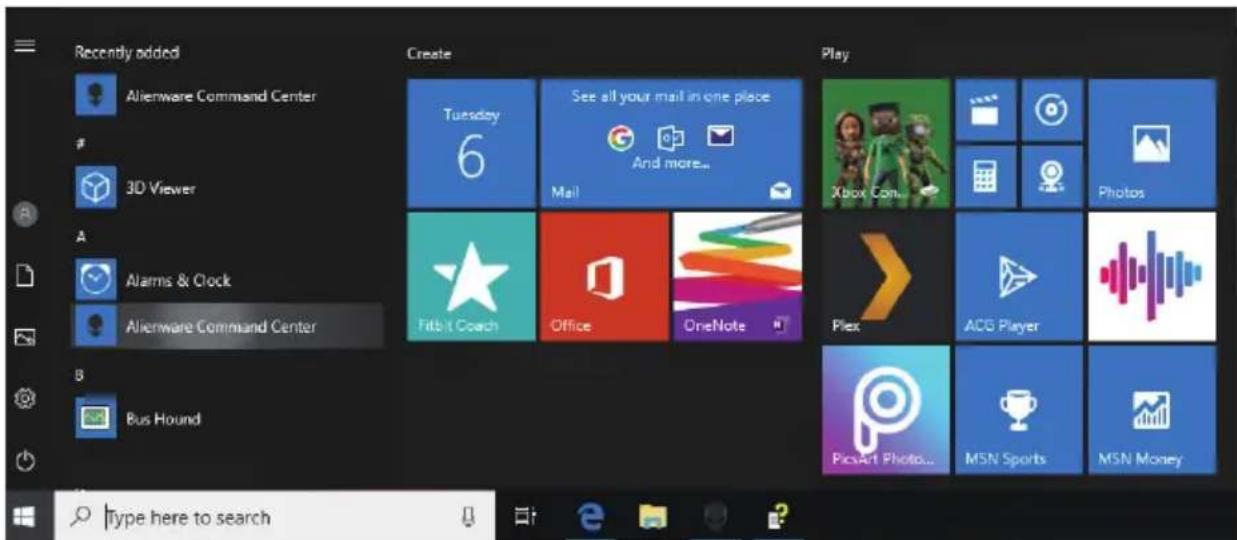Open the Calculator small tile

tap(986, 177)
